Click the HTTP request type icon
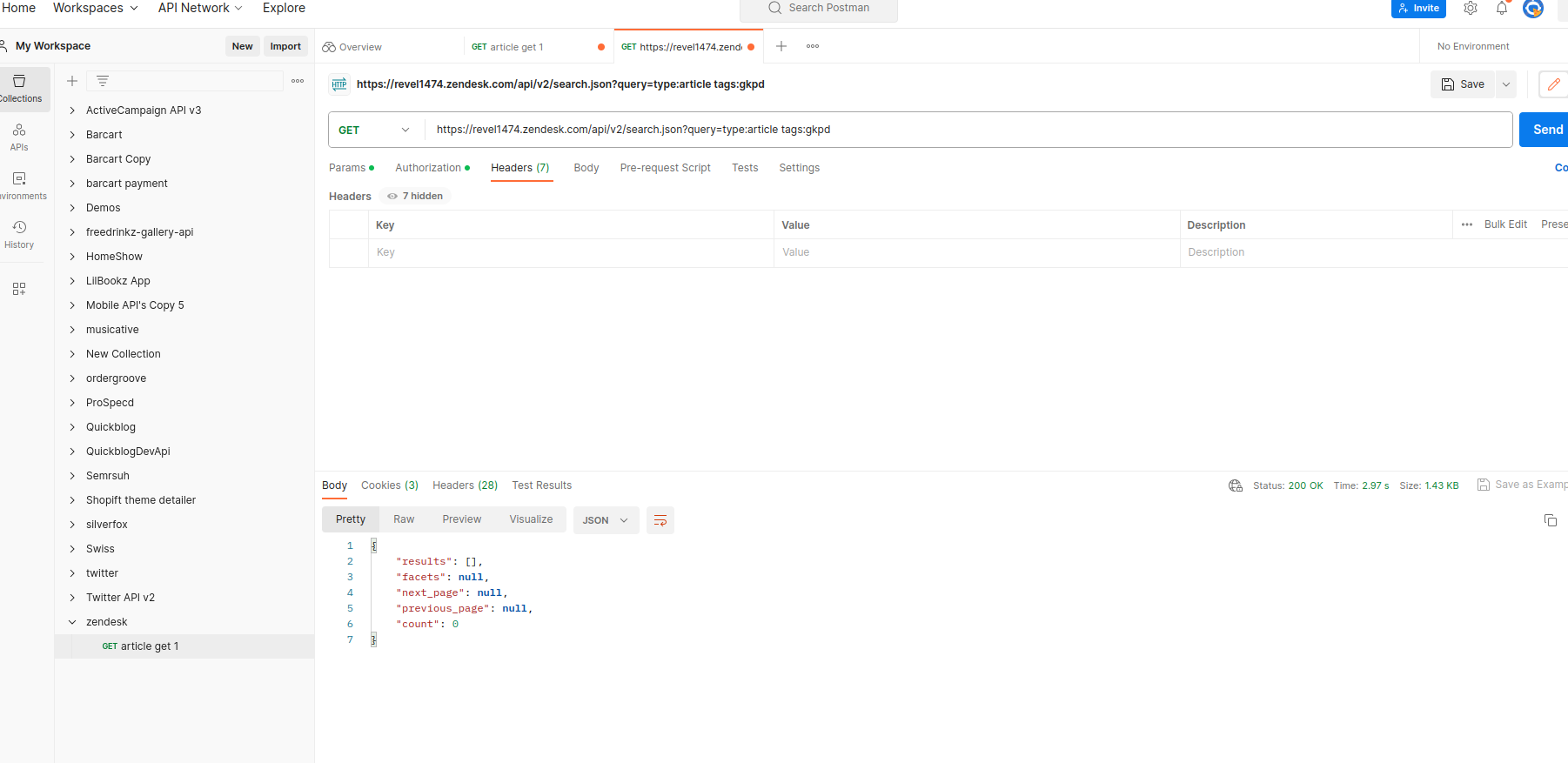Viewport: 1568px width, 763px height. pos(339,84)
